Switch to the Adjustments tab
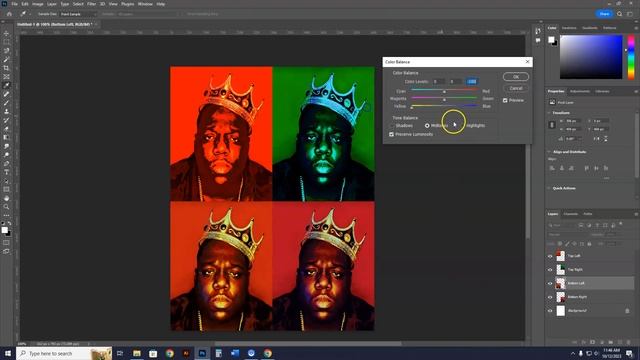640x360 pixels. click(x=580, y=91)
